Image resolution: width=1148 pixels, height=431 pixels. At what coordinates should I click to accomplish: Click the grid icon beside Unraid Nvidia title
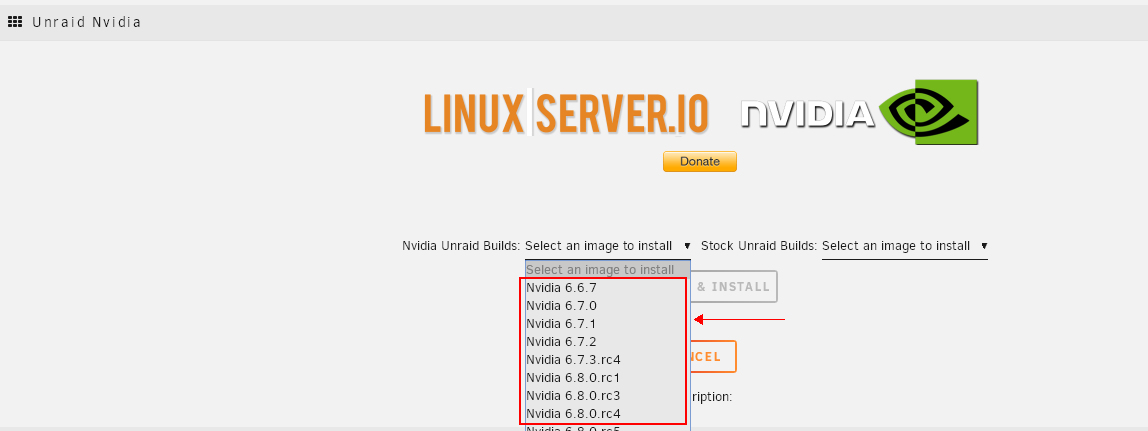pos(15,22)
